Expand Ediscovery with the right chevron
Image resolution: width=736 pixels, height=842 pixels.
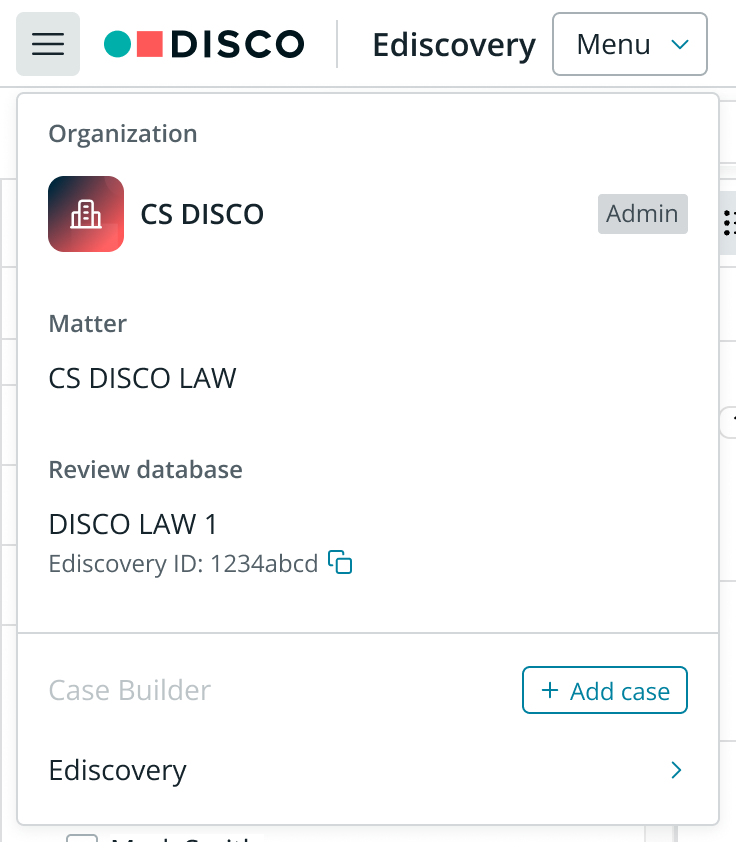coord(676,770)
